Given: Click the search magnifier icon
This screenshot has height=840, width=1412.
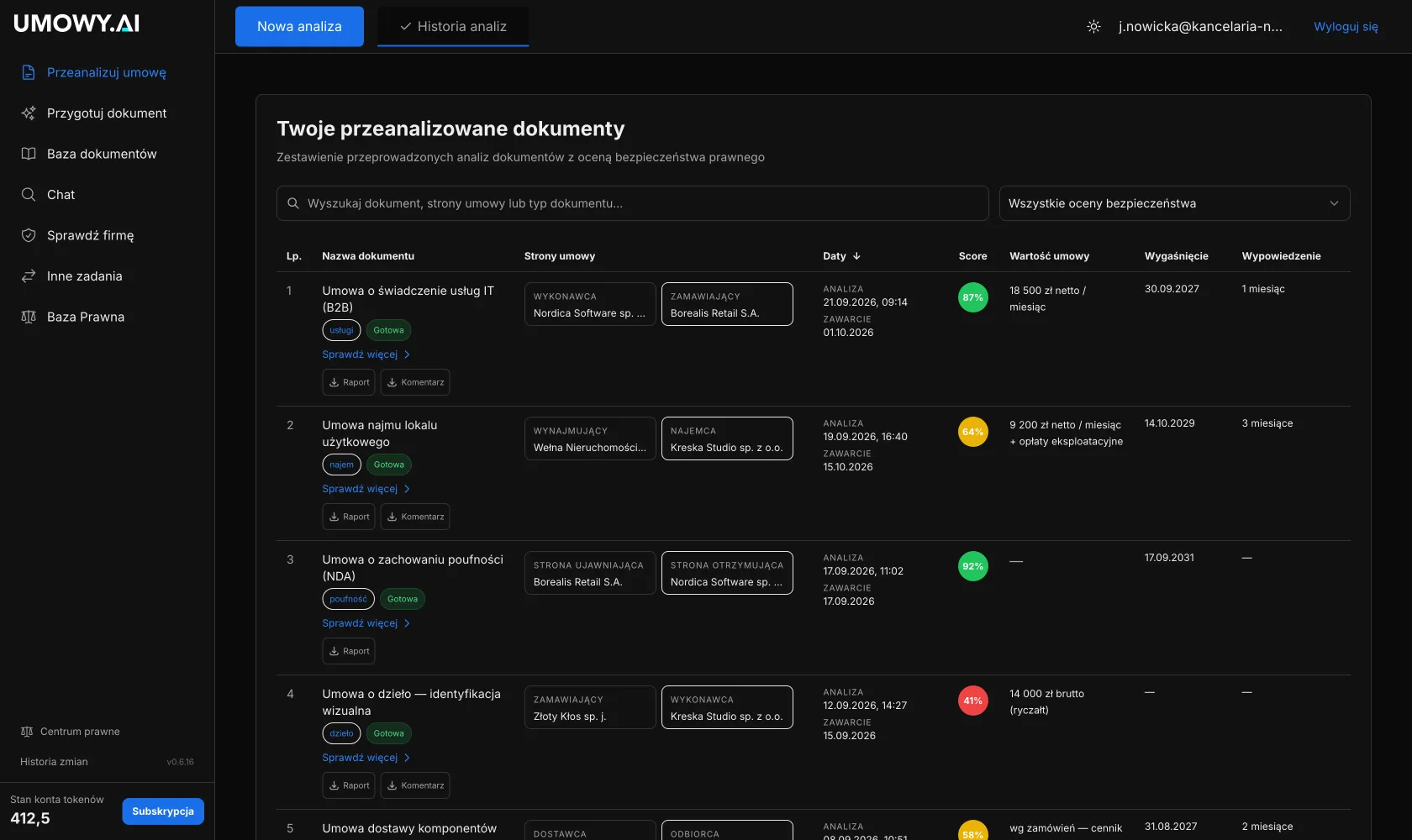Looking at the screenshot, I should coord(293,203).
